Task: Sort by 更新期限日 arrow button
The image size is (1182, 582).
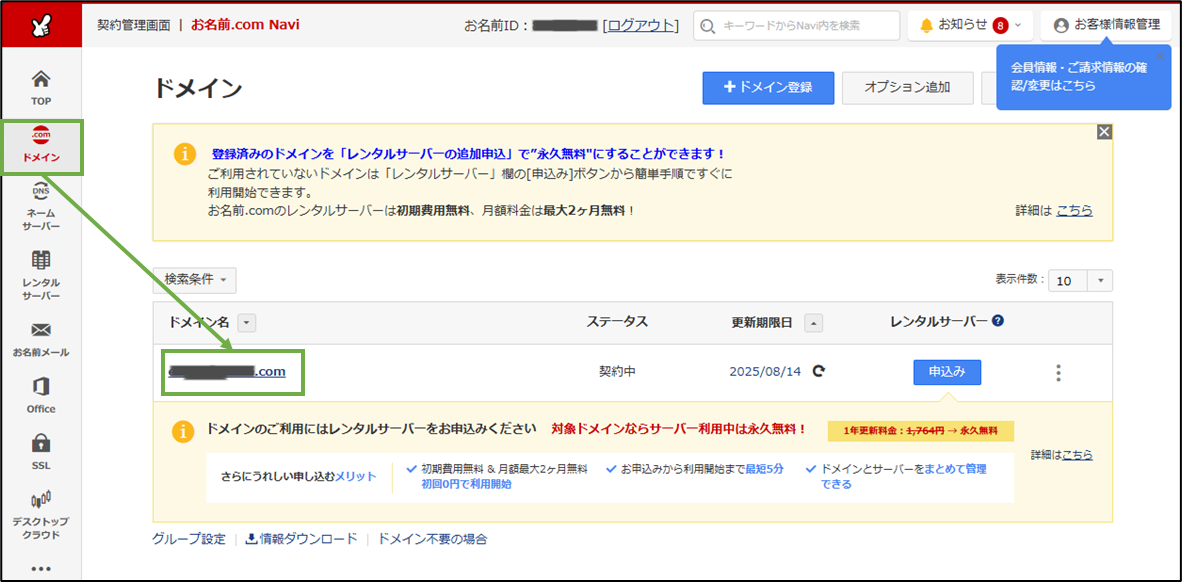Action: tap(813, 323)
